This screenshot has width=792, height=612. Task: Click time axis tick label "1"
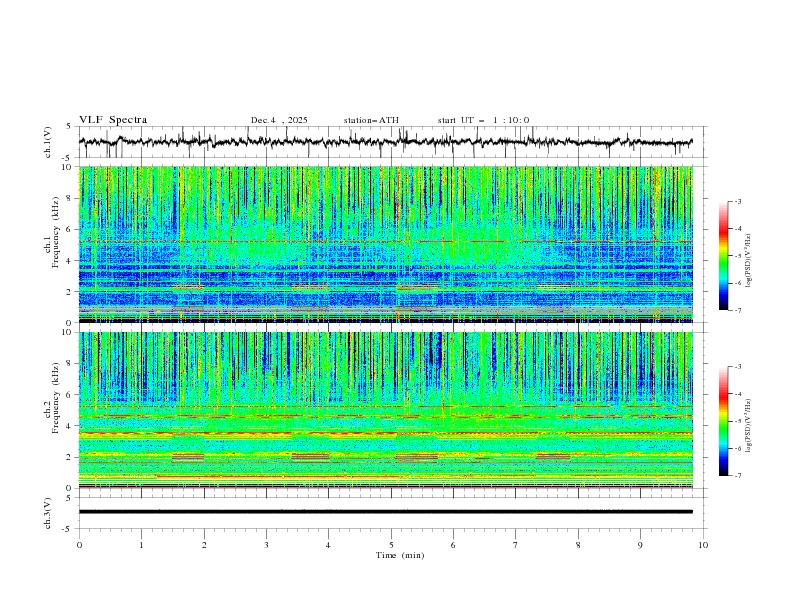[141, 545]
